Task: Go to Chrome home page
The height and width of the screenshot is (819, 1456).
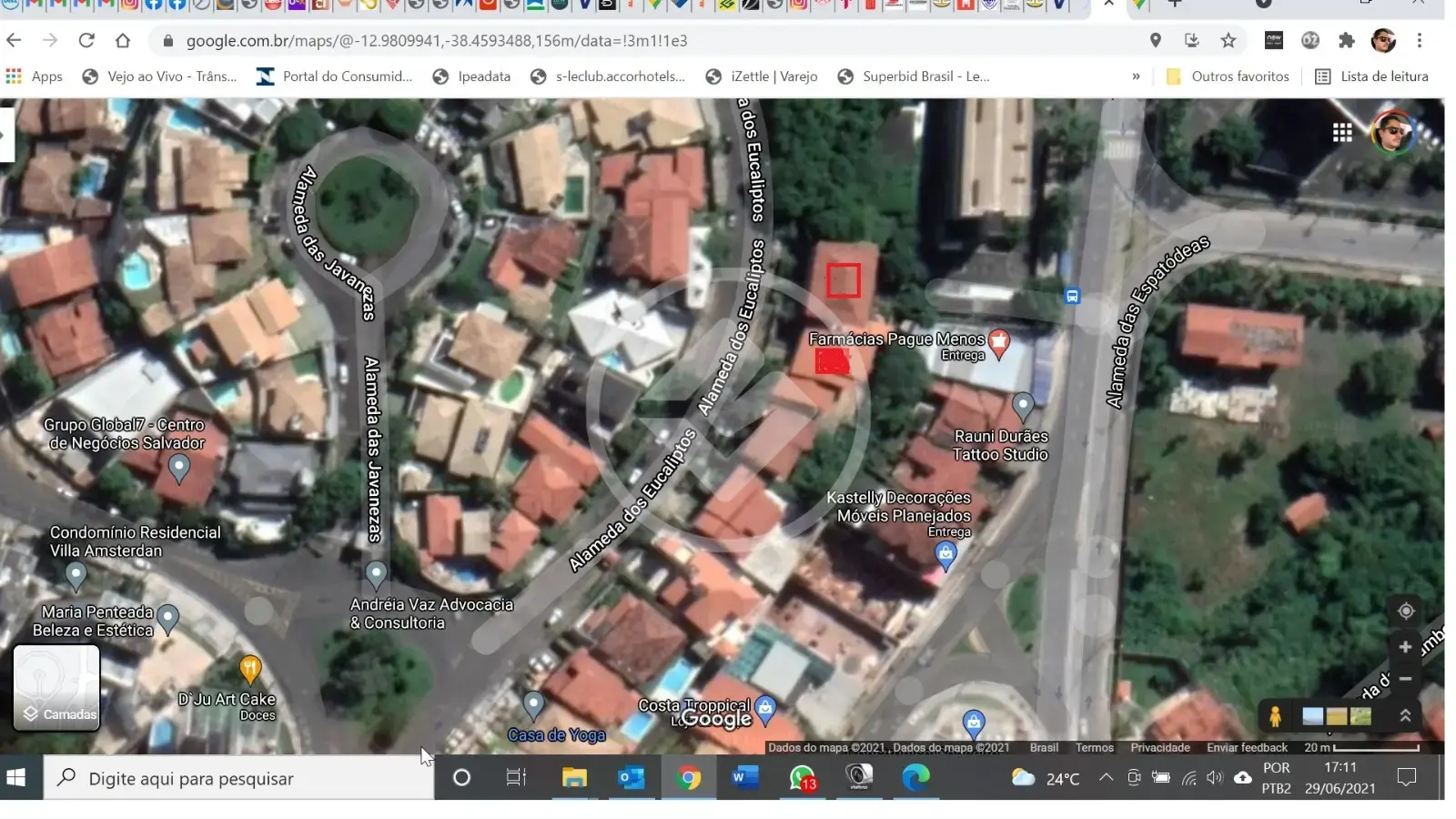Action: click(x=123, y=40)
